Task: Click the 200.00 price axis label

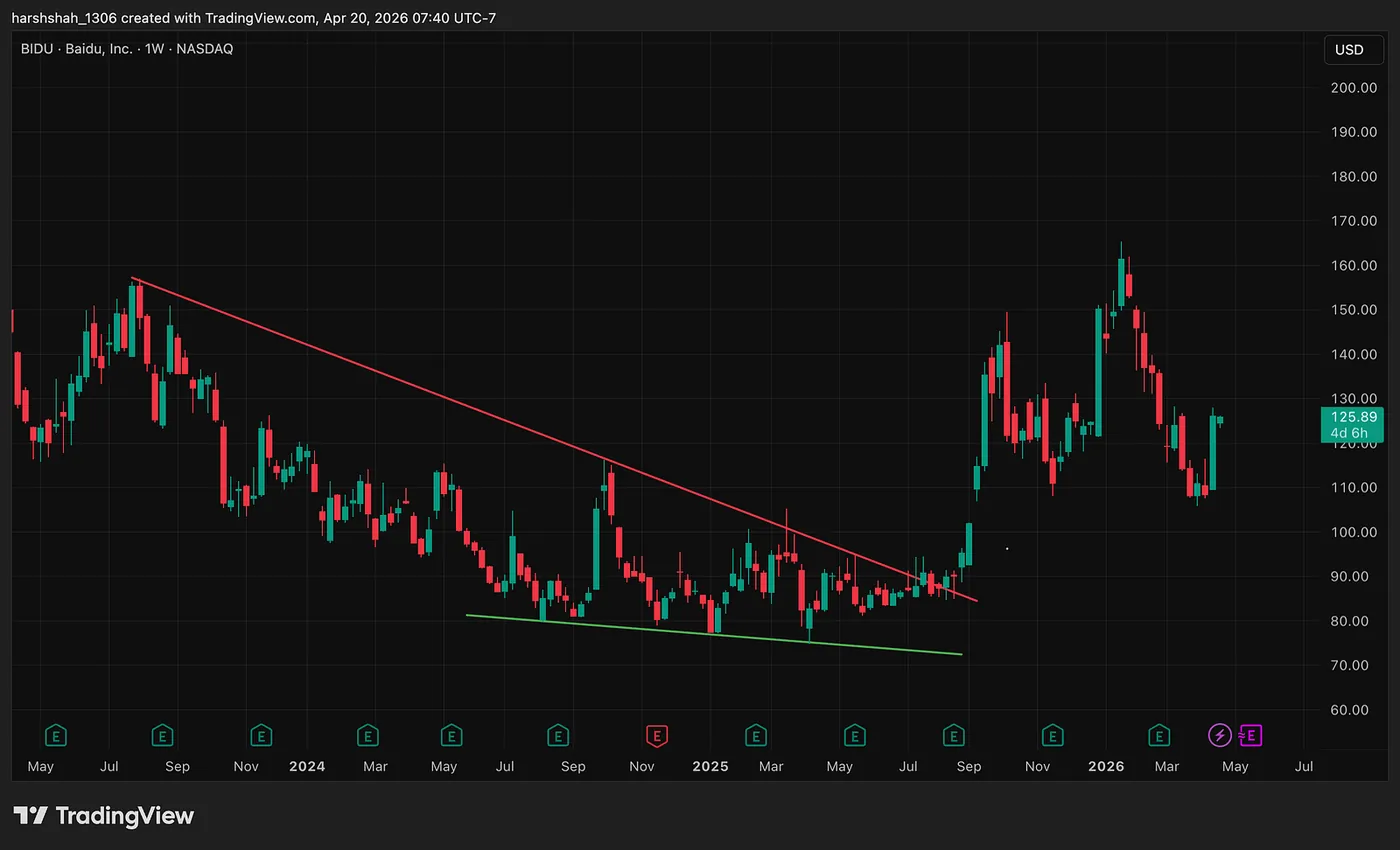Action: coord(1353,88)
